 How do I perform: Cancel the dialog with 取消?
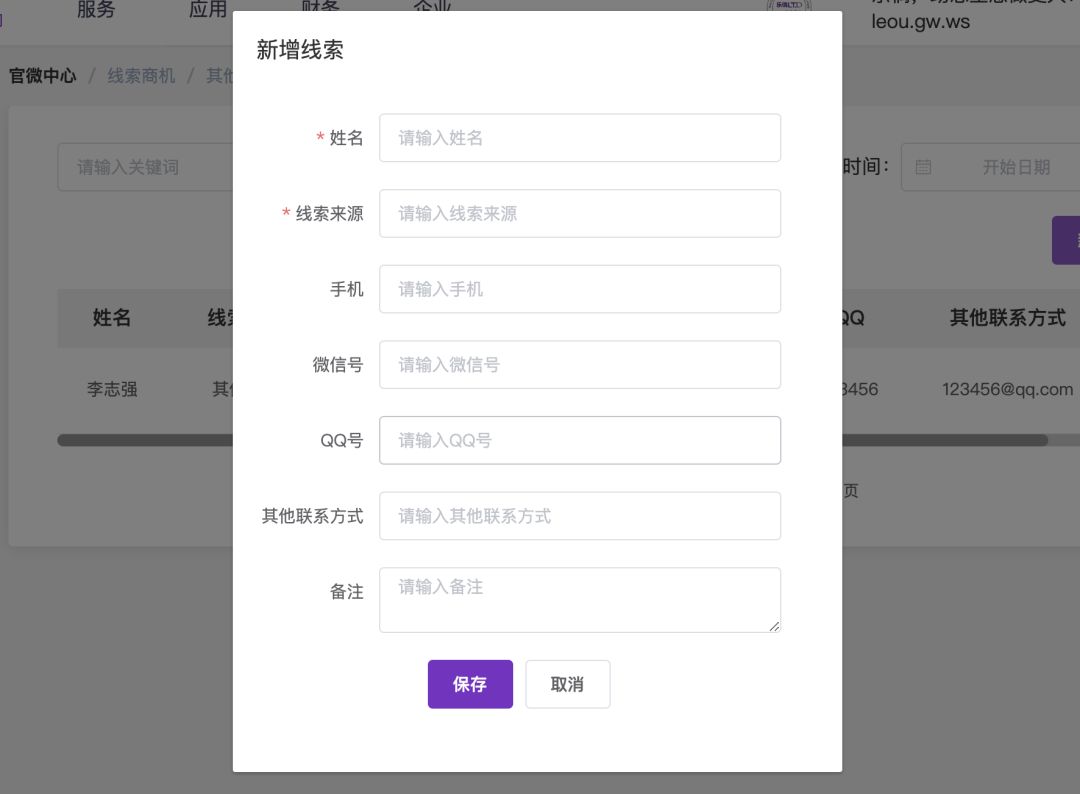click(567, 684)
